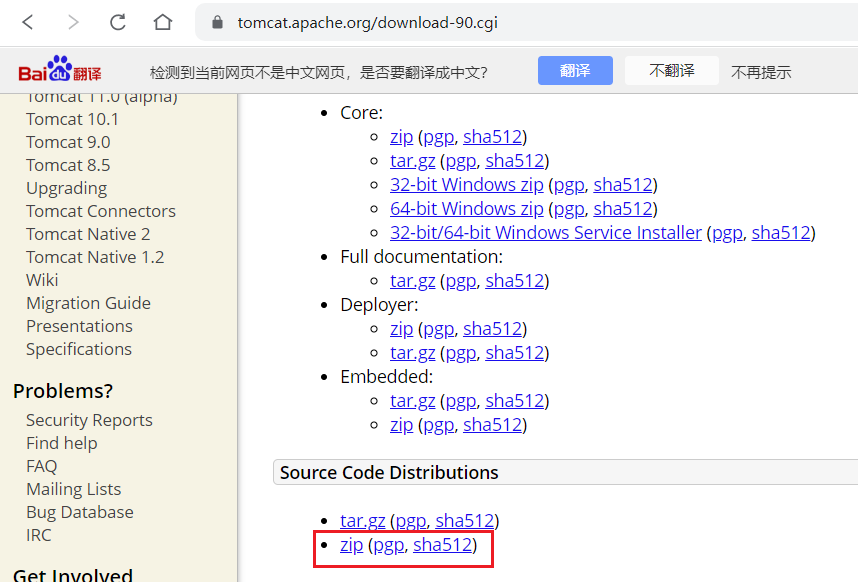
Task: Download the Full documentation tar.gz
Action: [412, 281]
